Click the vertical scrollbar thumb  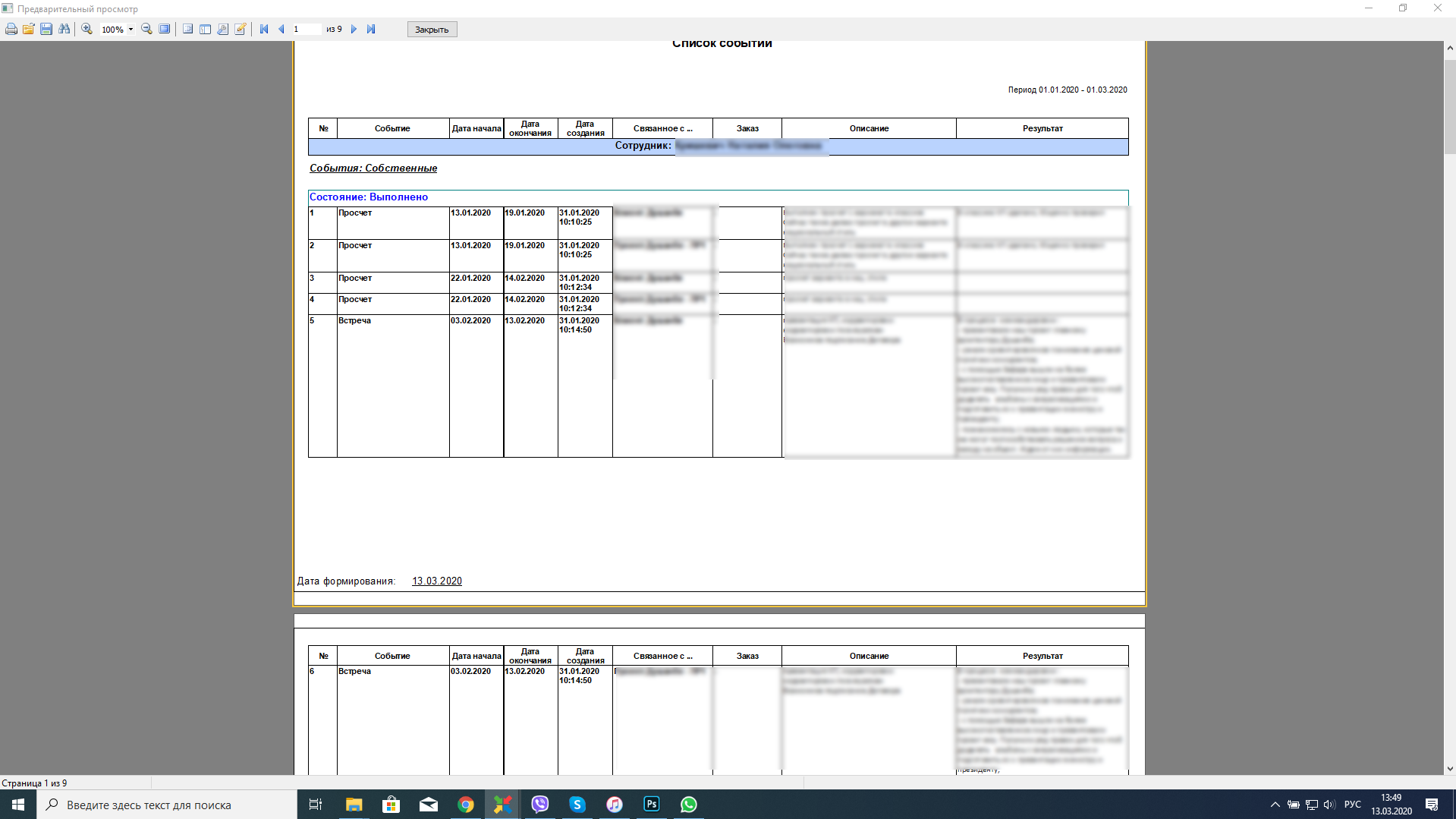point(1450,106)
